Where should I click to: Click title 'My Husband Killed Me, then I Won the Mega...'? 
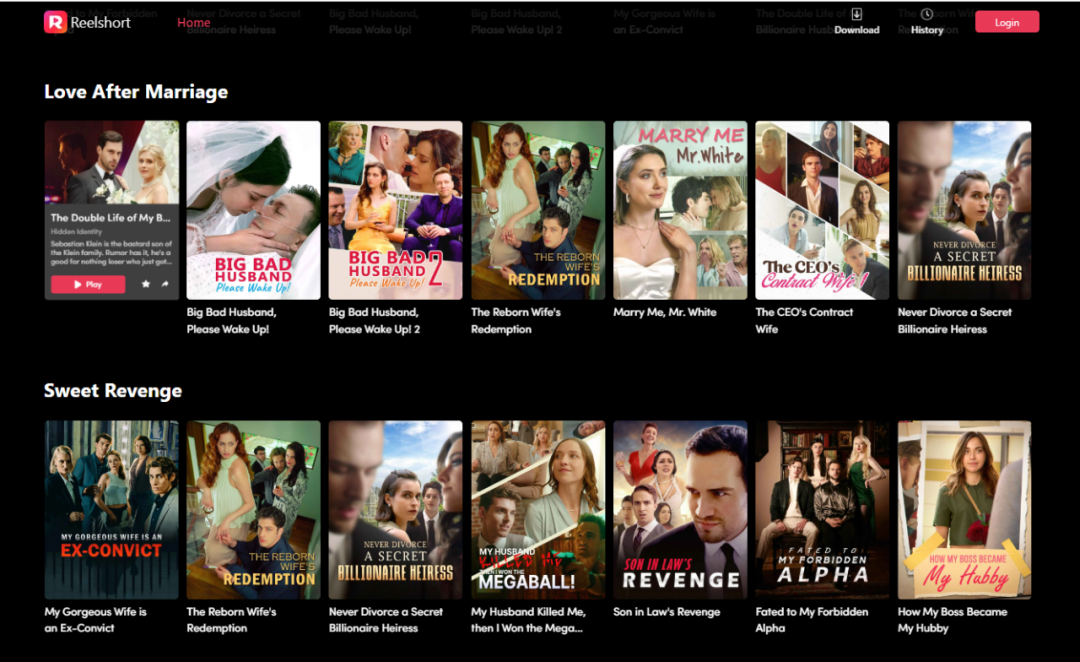[528, 619]
